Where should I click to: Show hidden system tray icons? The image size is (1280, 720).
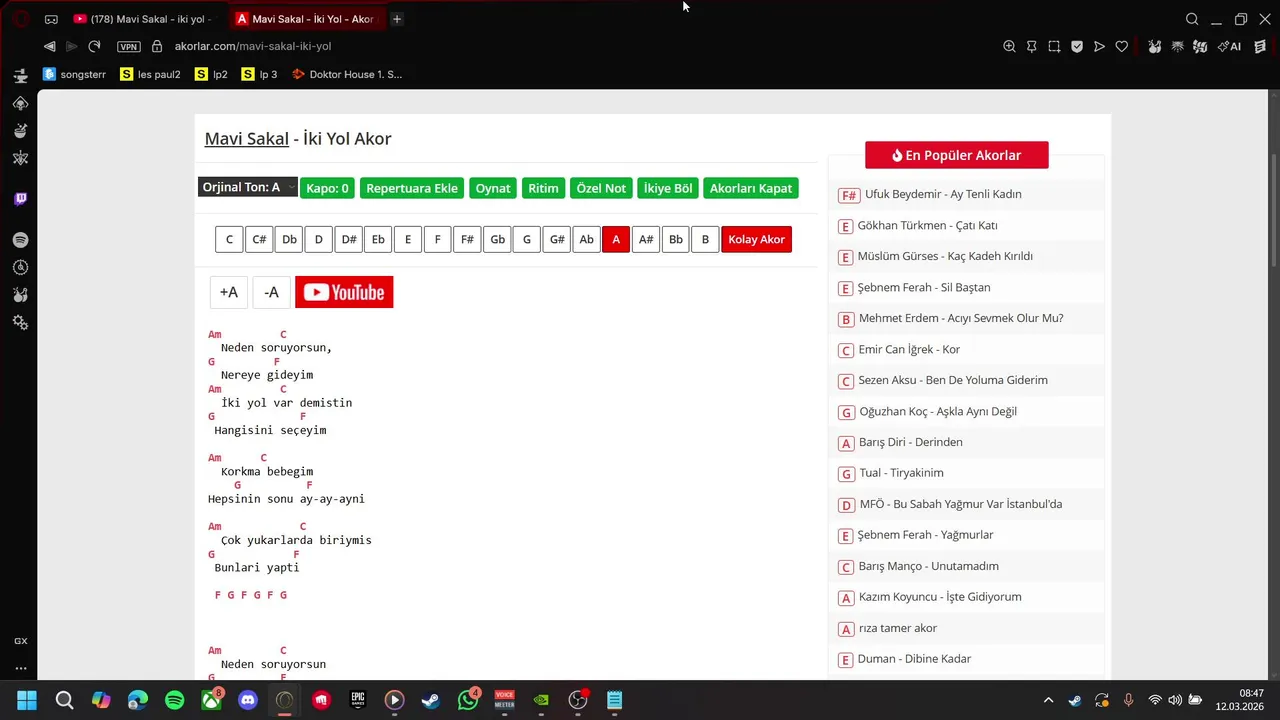pos(1048,700)
